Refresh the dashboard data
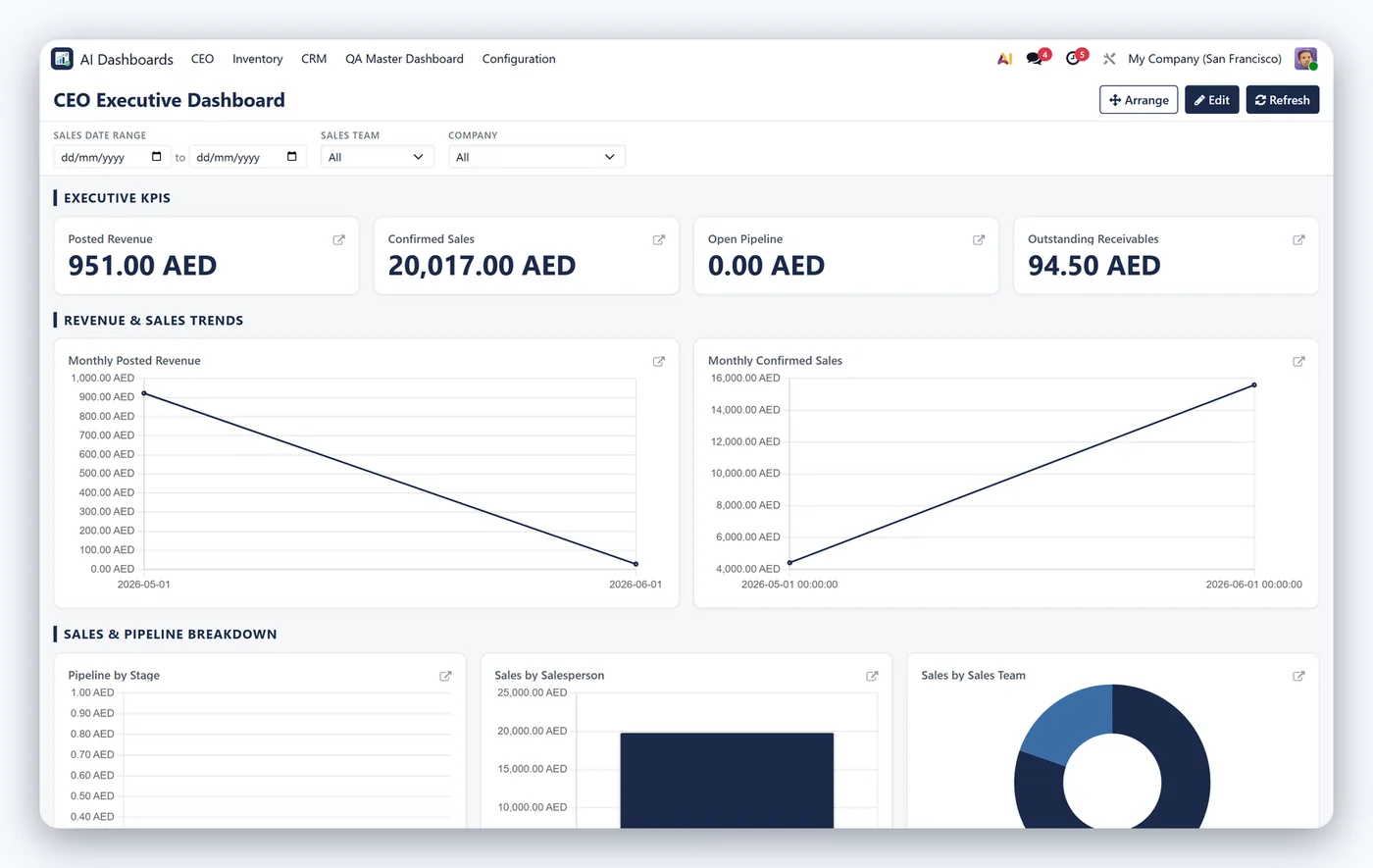The width and height of the screenshot is (1373, 868). (x=1283, y=100)
